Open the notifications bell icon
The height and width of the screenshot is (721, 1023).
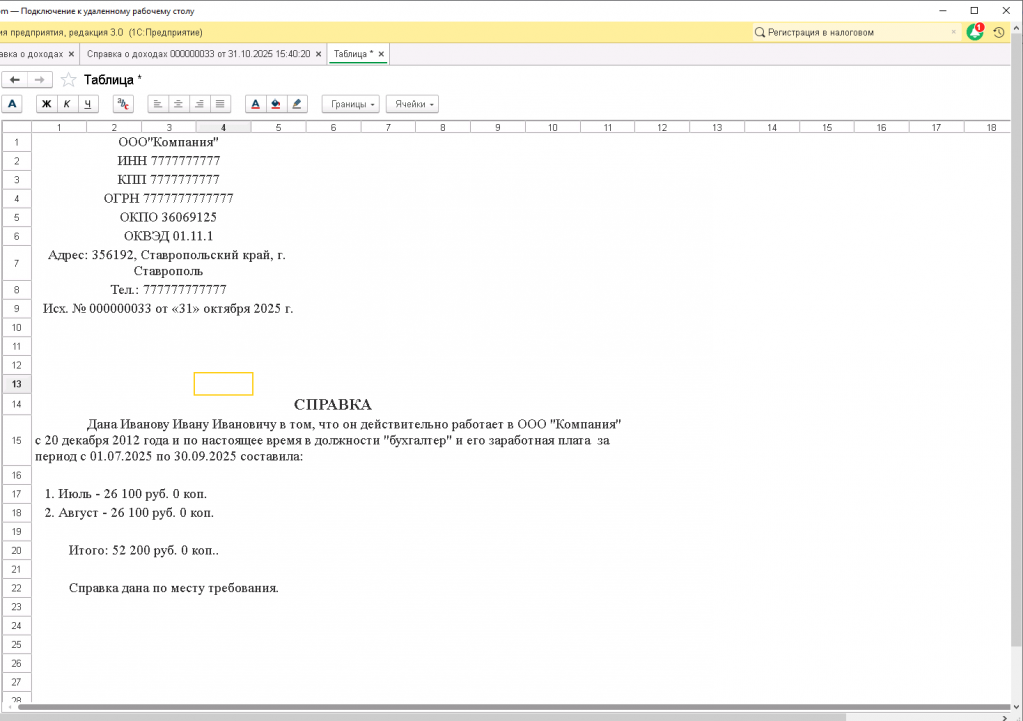[975, 32]
